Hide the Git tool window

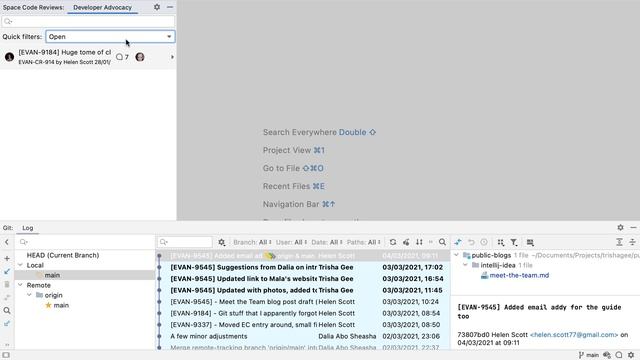tap(633, 227)
